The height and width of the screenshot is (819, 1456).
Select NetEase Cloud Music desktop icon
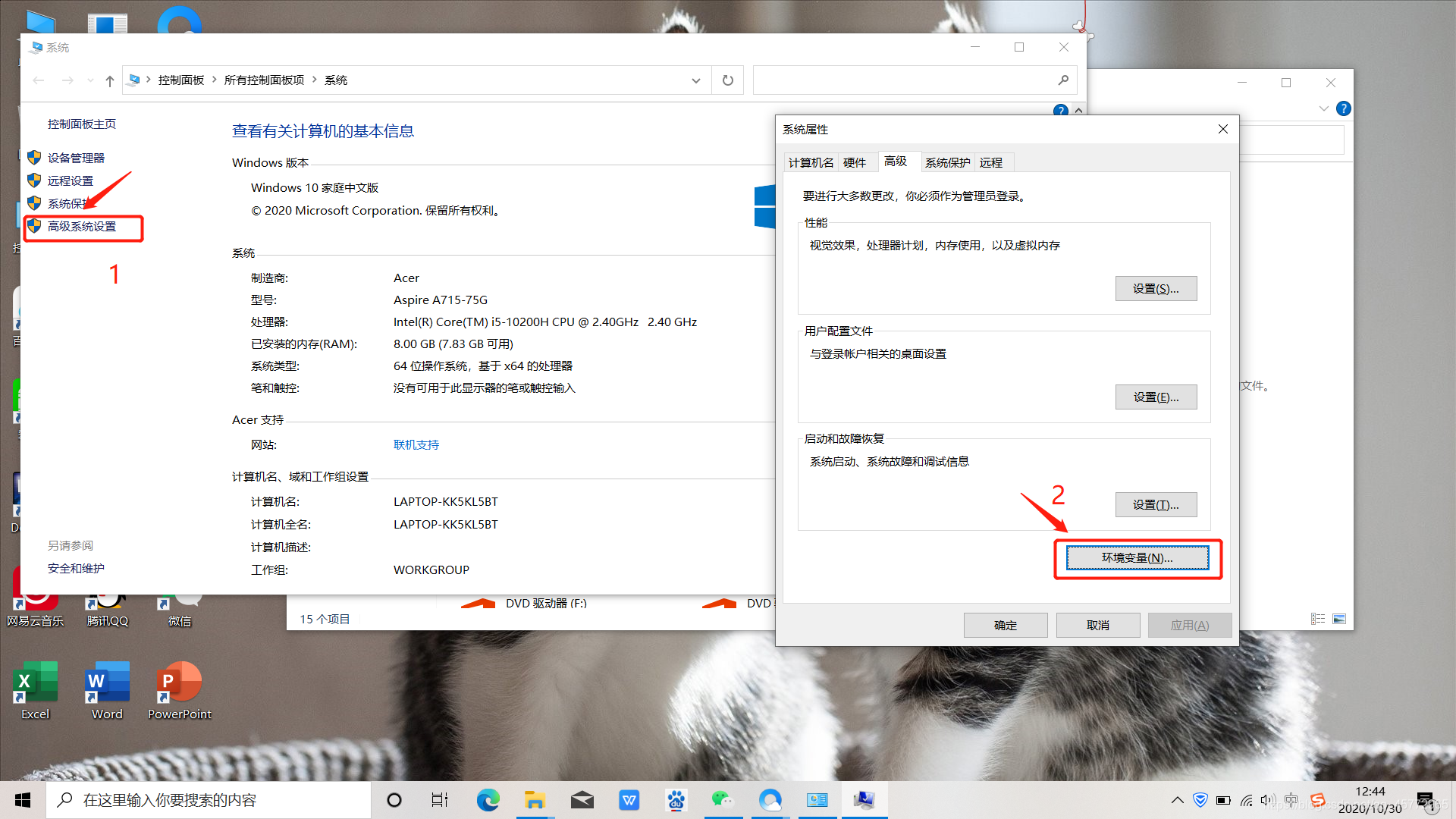[x=35, y=599]
